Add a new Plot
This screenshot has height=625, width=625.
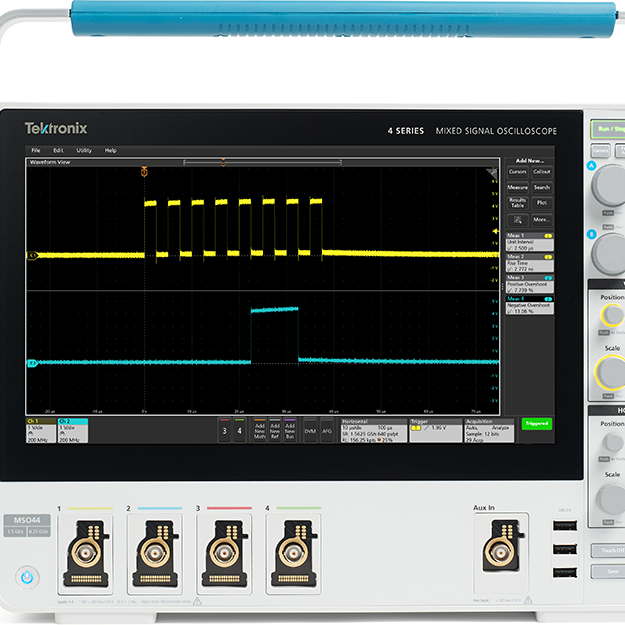542,203
